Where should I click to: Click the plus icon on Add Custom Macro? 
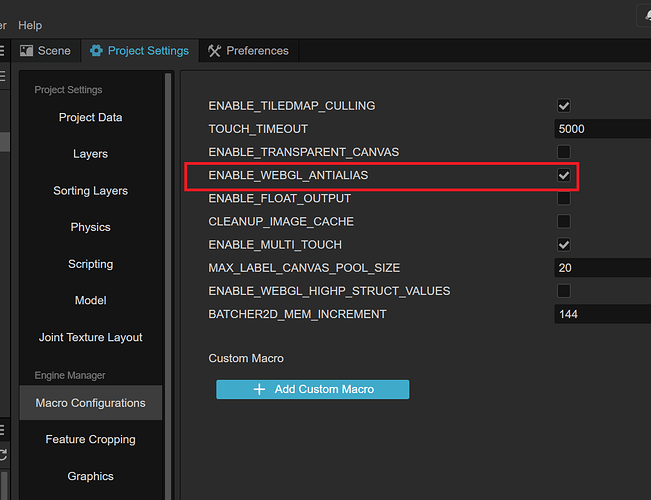coord(259,389)
